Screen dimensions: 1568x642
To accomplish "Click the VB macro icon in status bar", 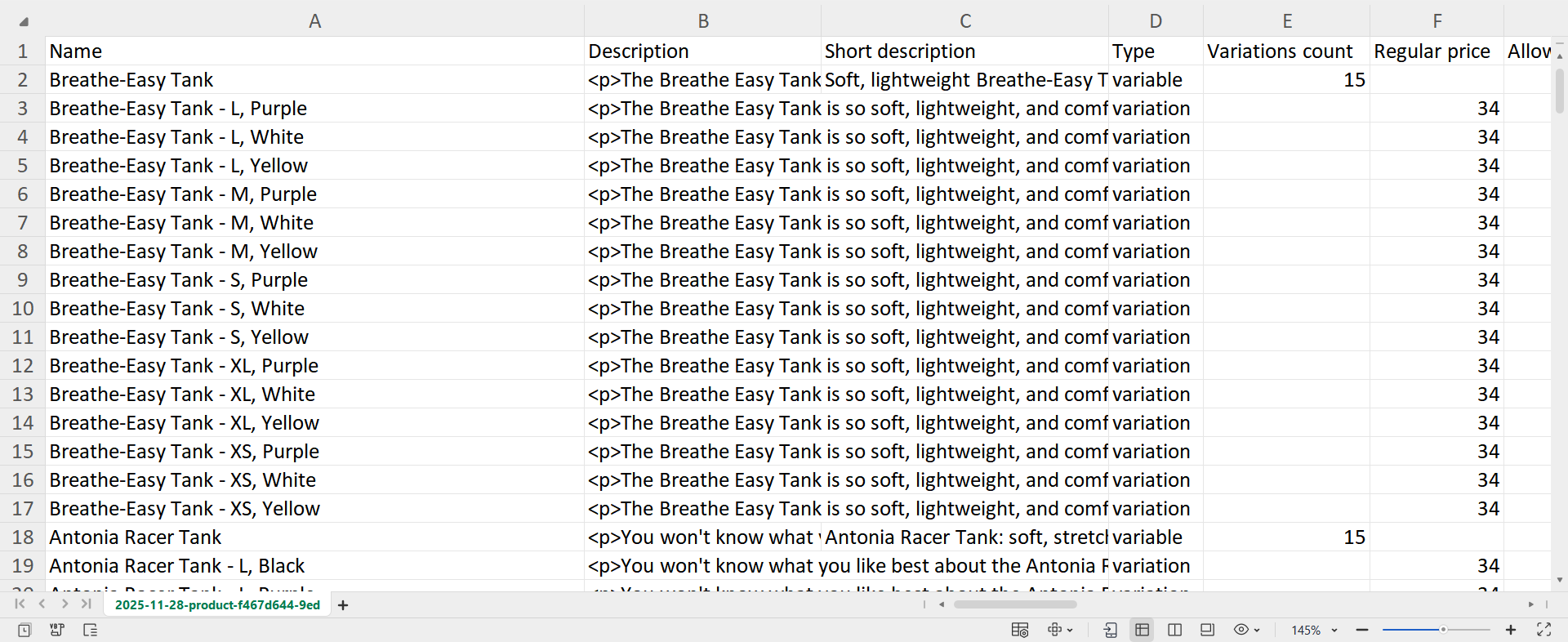I will 57,630.
